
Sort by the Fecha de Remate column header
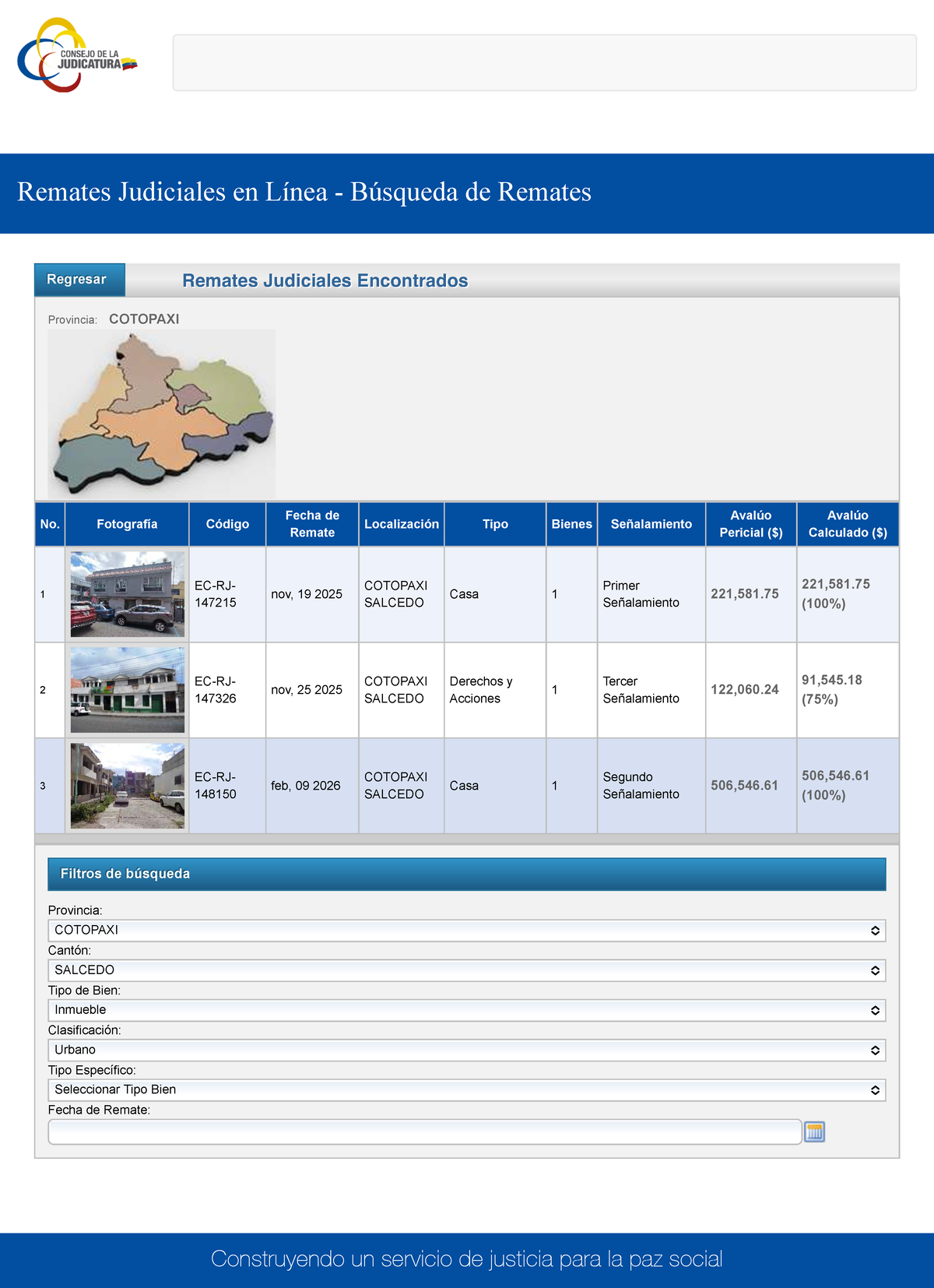[x=312, y=524]
